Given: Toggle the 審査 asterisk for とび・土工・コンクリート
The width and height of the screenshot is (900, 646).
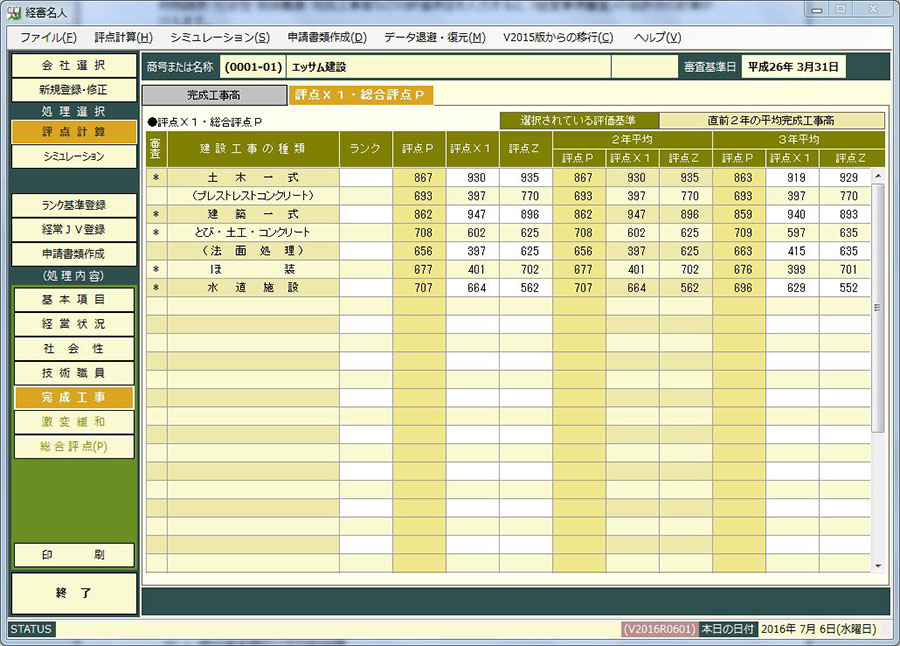Looking at the screenshot, I should coord(156,233).
